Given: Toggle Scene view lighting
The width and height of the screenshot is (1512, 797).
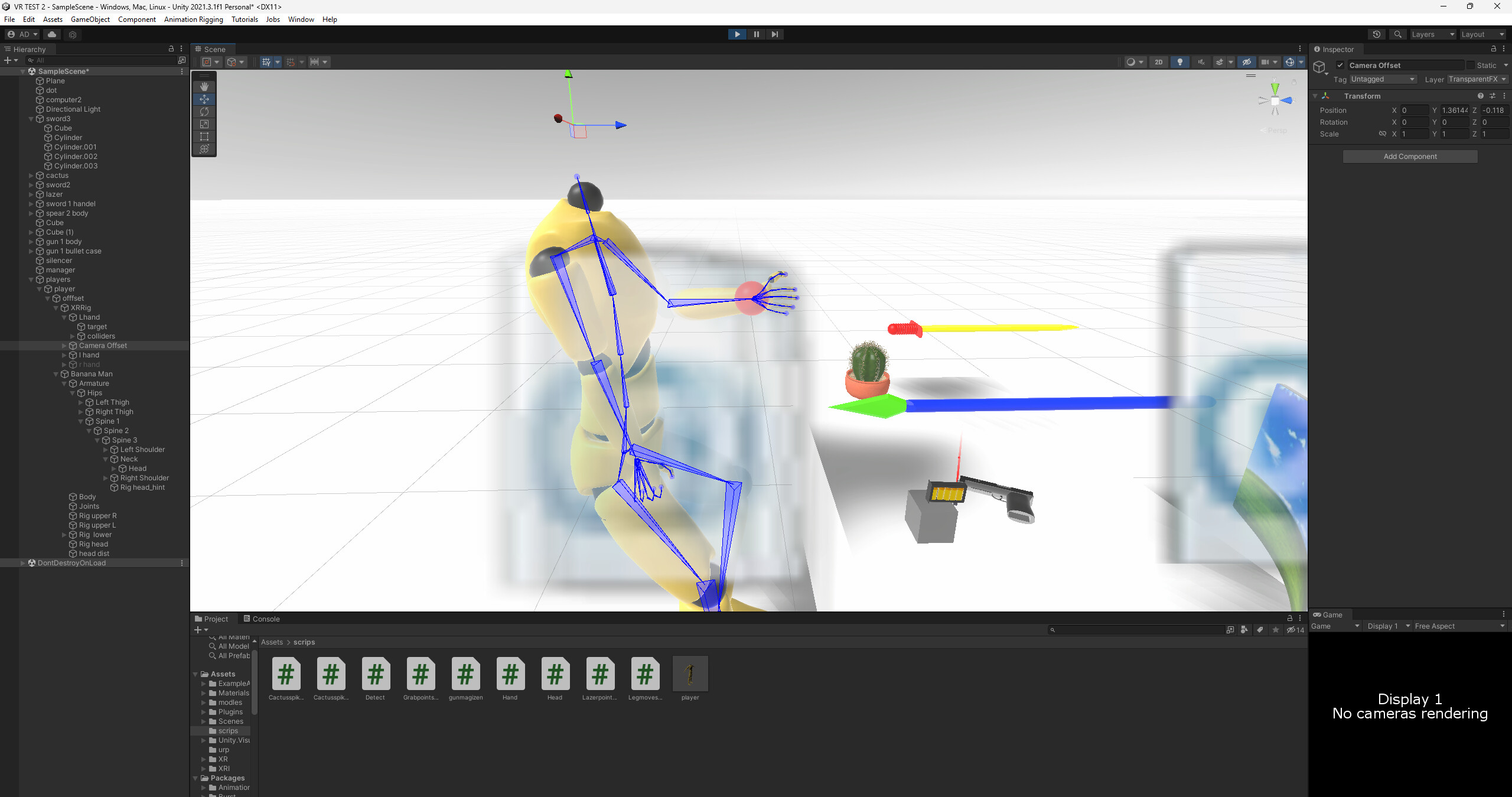Looking at the screenshot, I should point(1180,62).
